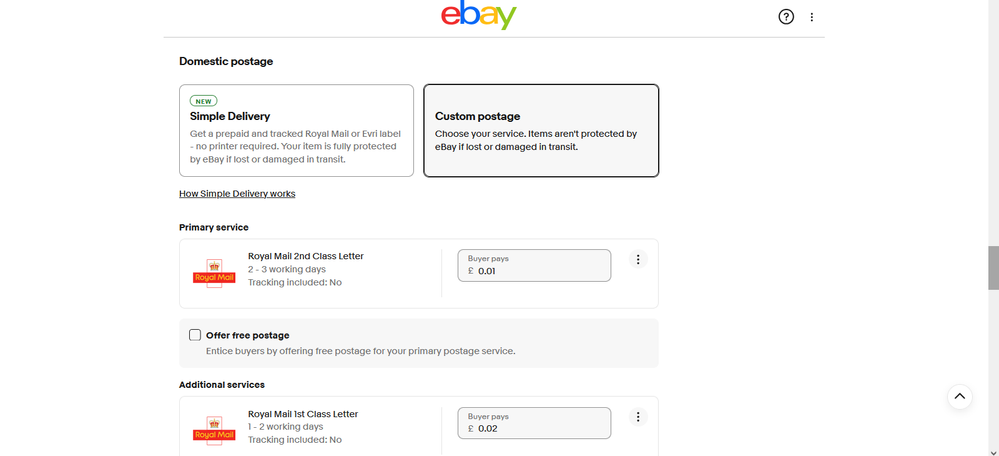Open the How Simple Delivery works link
This screenshot has height=456, width=999.
237,193
